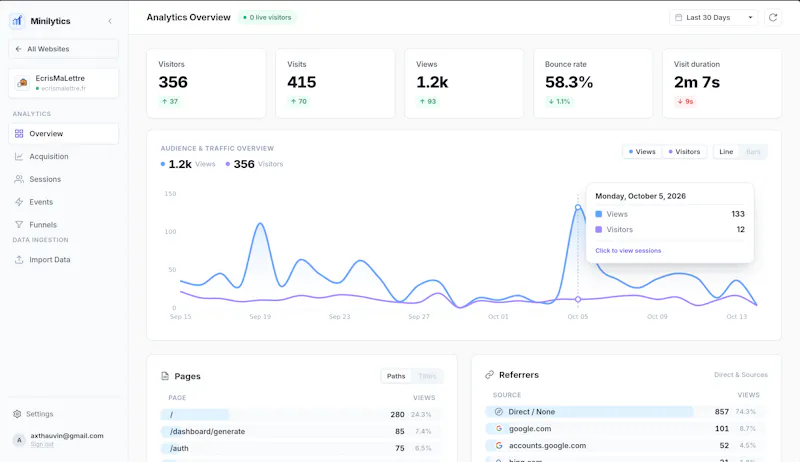Select the Titles tab in Pages

pos(427,376)
